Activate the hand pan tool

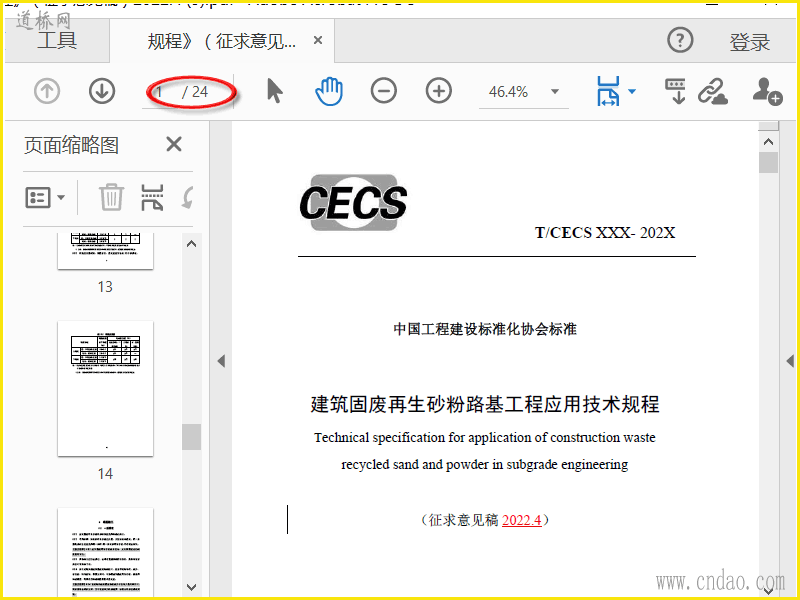[329, 92]
